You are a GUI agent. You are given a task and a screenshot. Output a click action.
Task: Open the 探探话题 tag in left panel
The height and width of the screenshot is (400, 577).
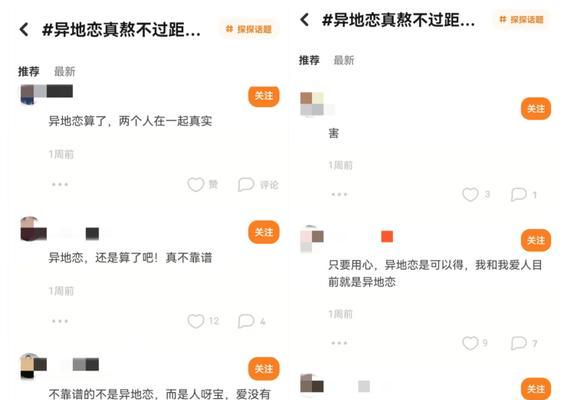point(249,29)
